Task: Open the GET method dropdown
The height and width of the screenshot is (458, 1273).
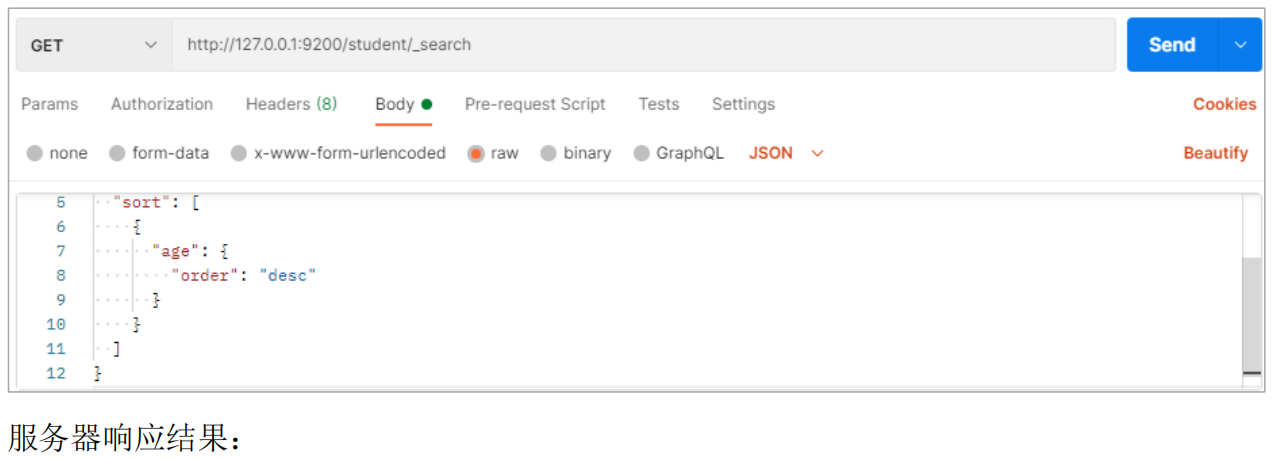Action: click(94, 45)
